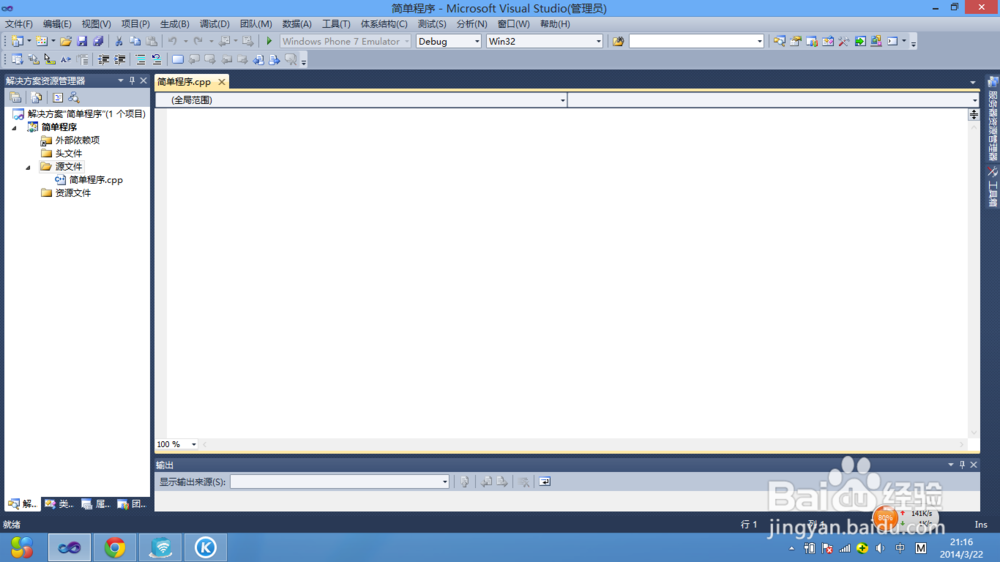
Task: Switch to the 团.. team explorer tab
Action: coord(132,504)
